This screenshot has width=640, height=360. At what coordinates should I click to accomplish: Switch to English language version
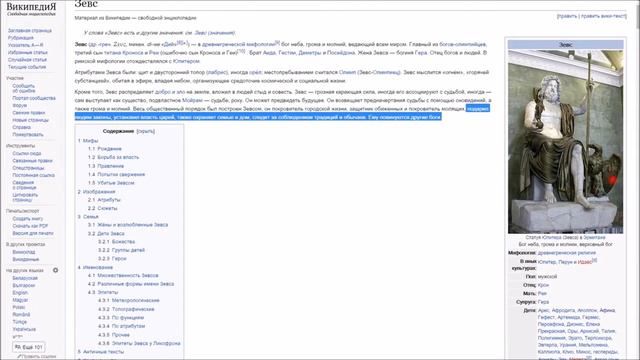pyautogui.click(x=20, y=293)
